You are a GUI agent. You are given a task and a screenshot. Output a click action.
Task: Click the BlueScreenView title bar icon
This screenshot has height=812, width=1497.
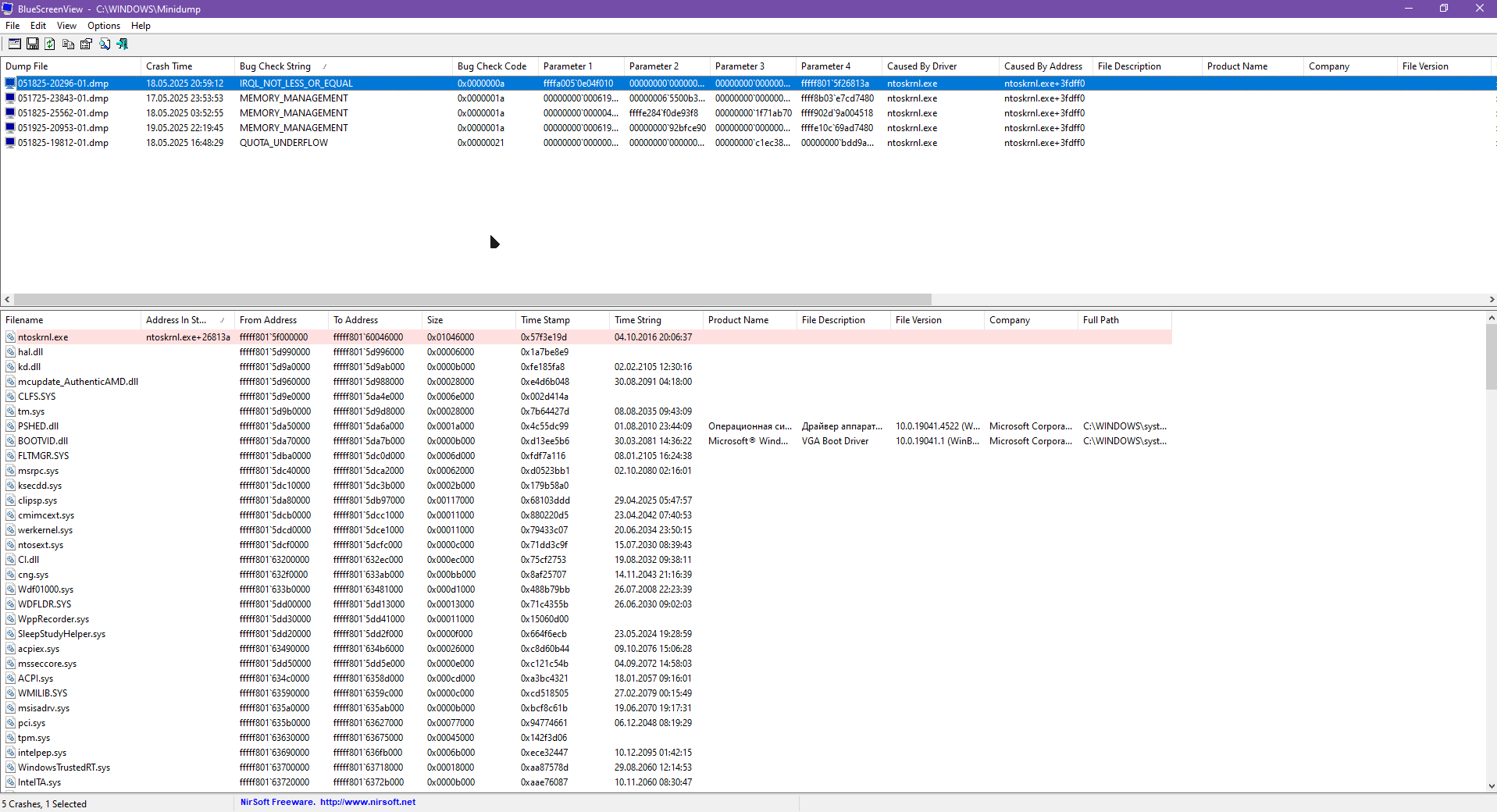pos(8,9)
